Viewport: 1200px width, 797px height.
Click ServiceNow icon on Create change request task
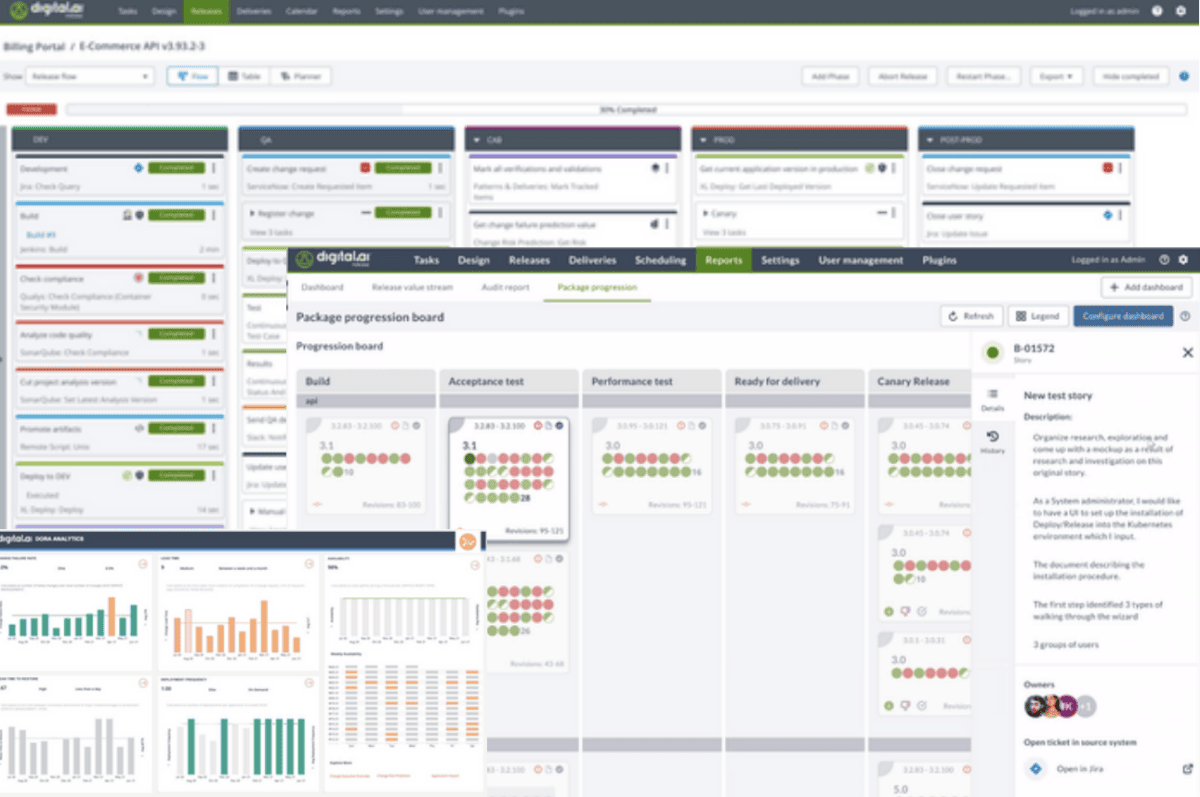point(365,168)
